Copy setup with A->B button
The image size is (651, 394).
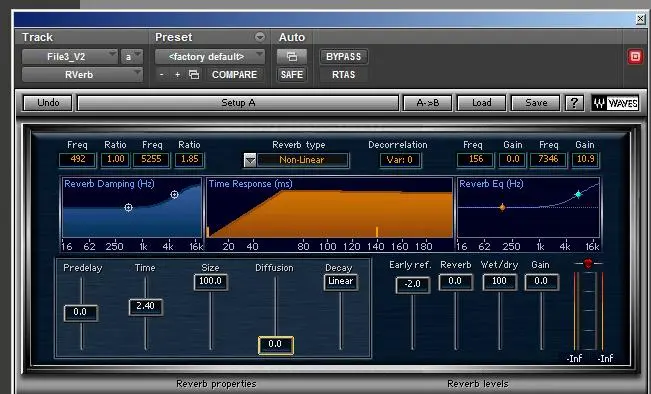[427, 103]
